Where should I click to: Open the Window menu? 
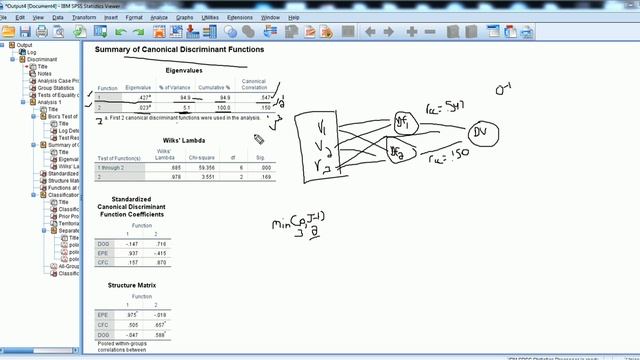point(270,18)
